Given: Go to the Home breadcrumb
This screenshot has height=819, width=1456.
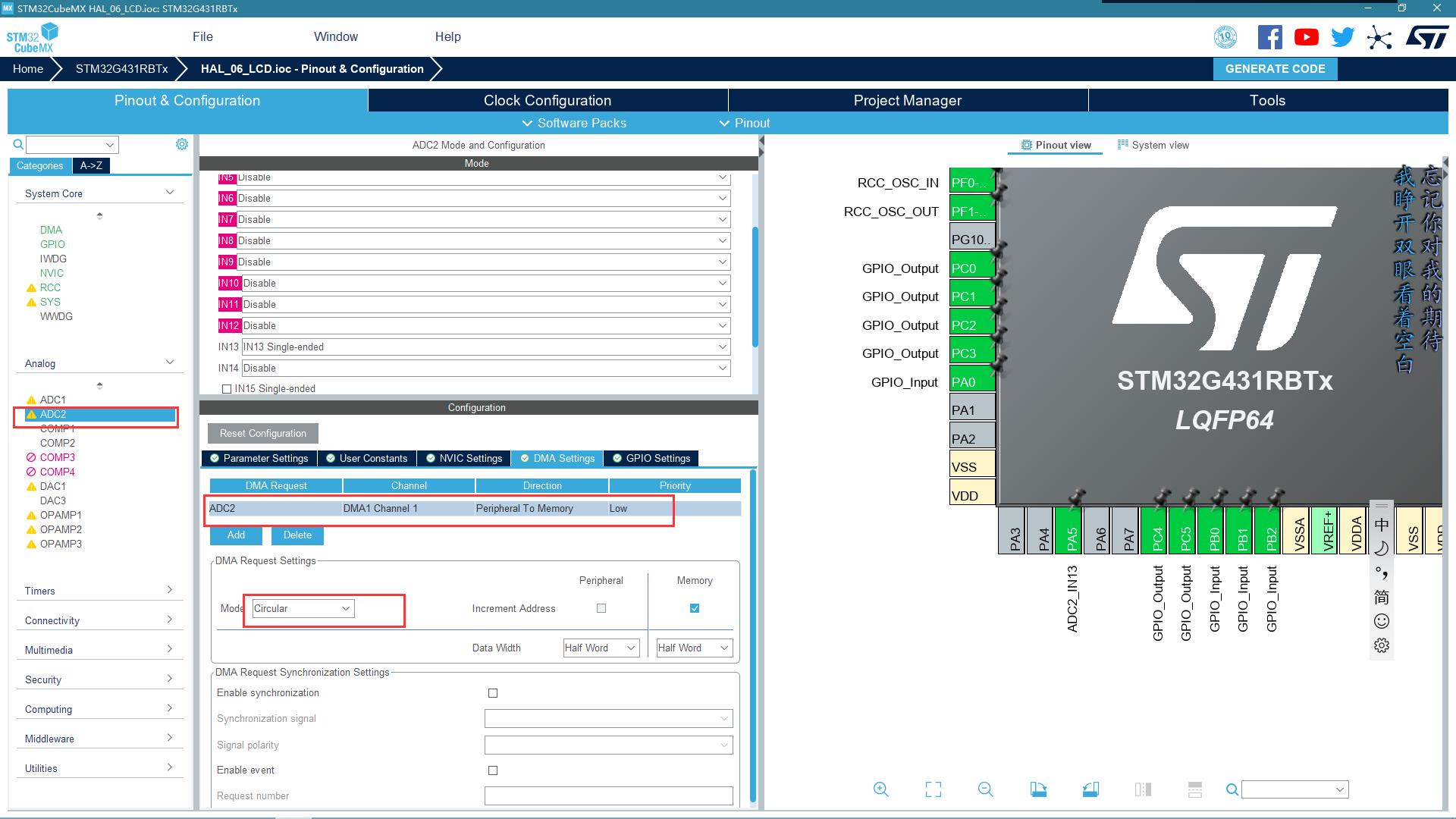Looking at the screenshot, I should point(28,68).
